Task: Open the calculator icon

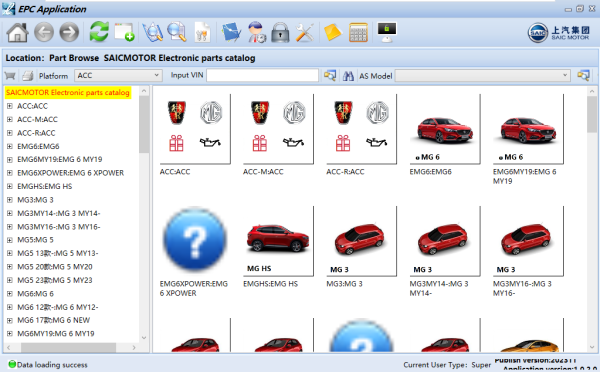Action: (359, 32)
